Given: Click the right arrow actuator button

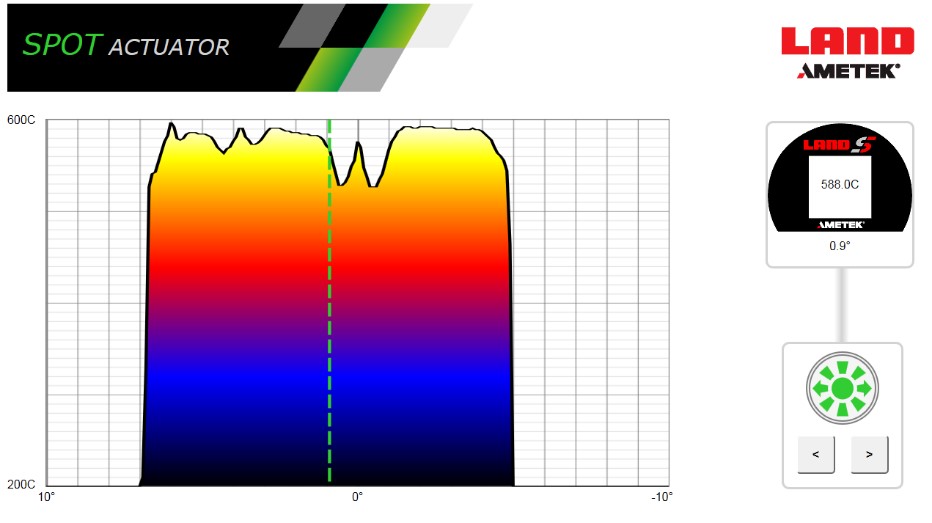Looking at the screenshot, I should coord(869,455).
